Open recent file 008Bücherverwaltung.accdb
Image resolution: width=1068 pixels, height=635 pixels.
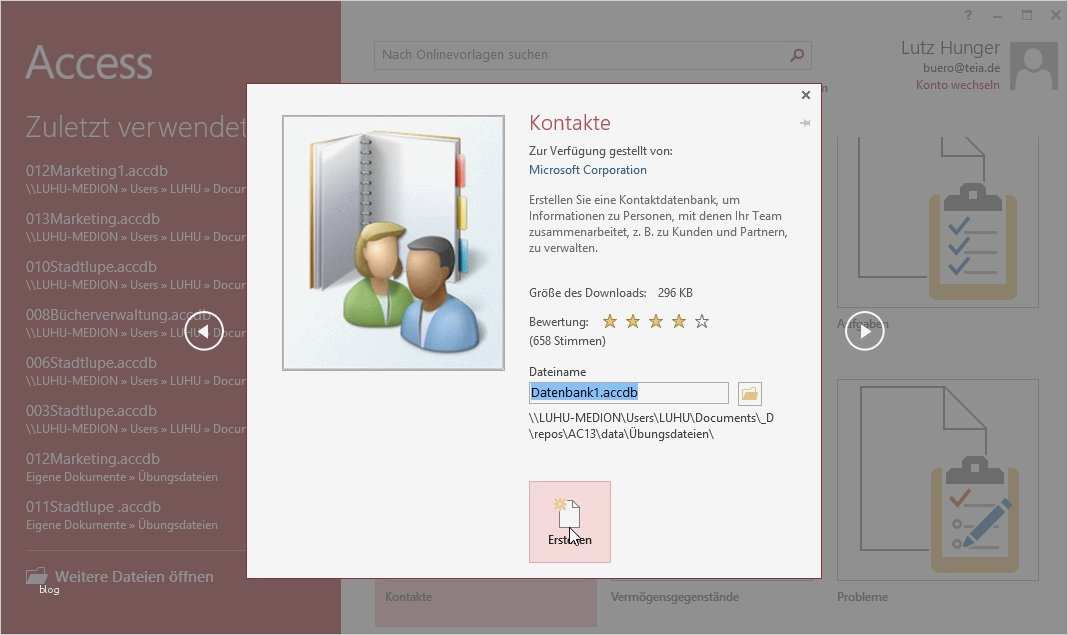tap(136, 323)
